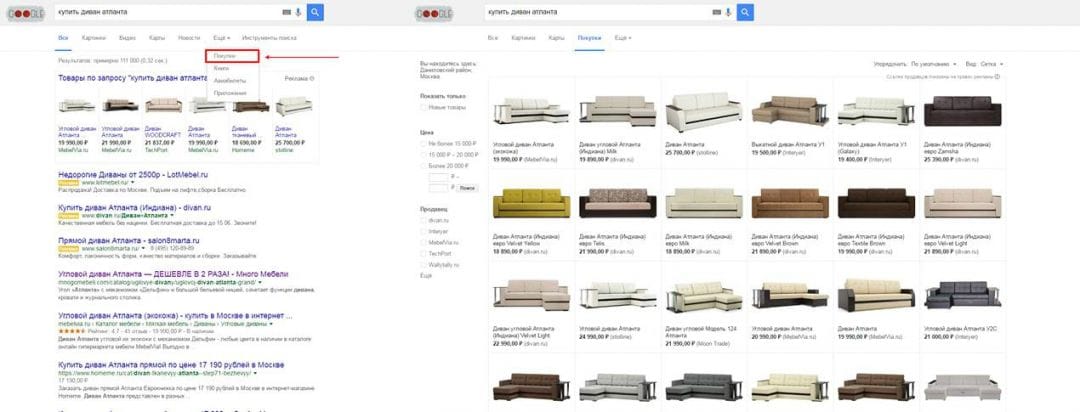Screen dimensions: 1080x412
Task: Choose Покупки in the Ещё menu
Action: [x=233, y=56]
